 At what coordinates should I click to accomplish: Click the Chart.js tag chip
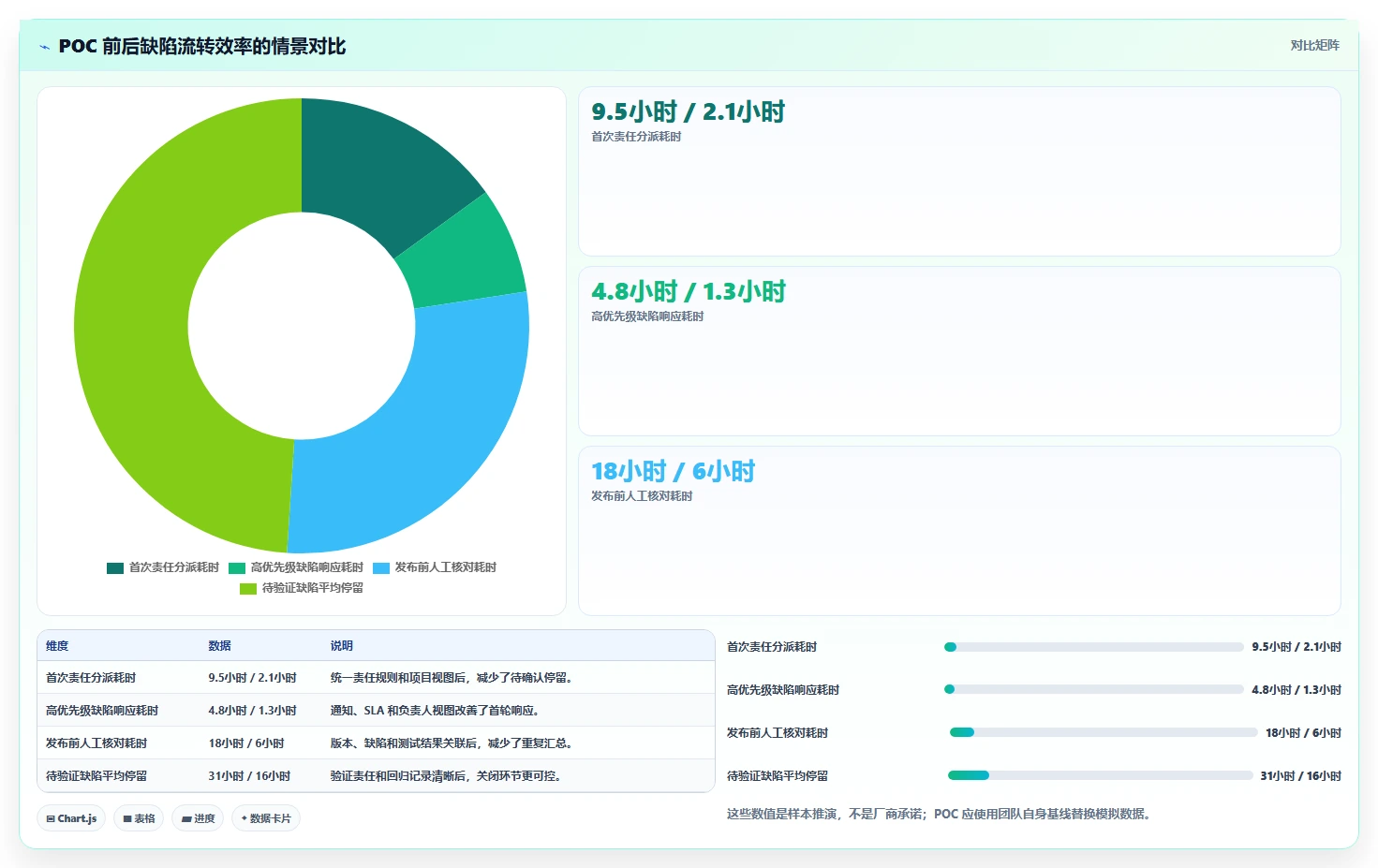click(x=71, y=818)
